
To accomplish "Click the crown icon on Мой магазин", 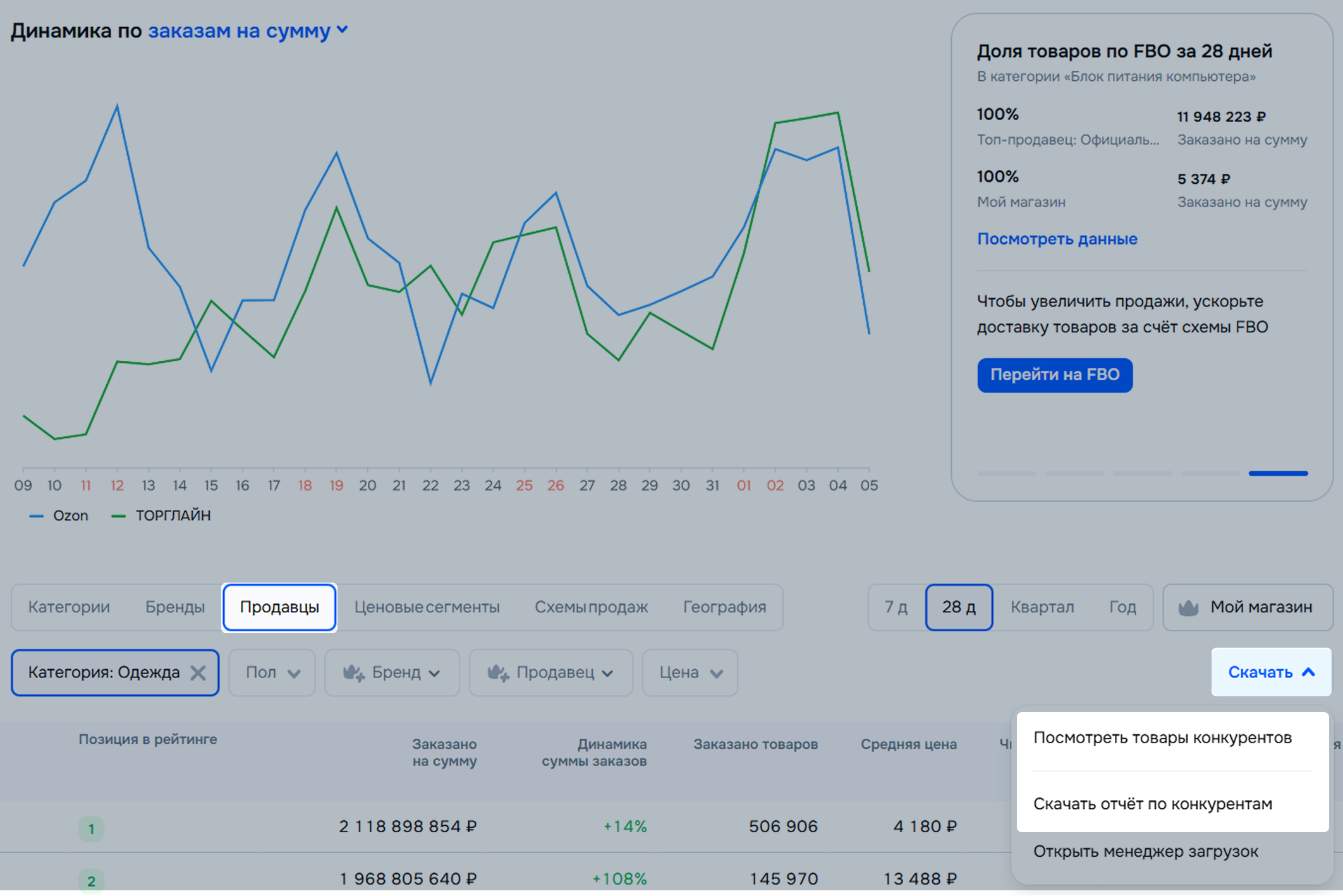I will point(1188,608).
